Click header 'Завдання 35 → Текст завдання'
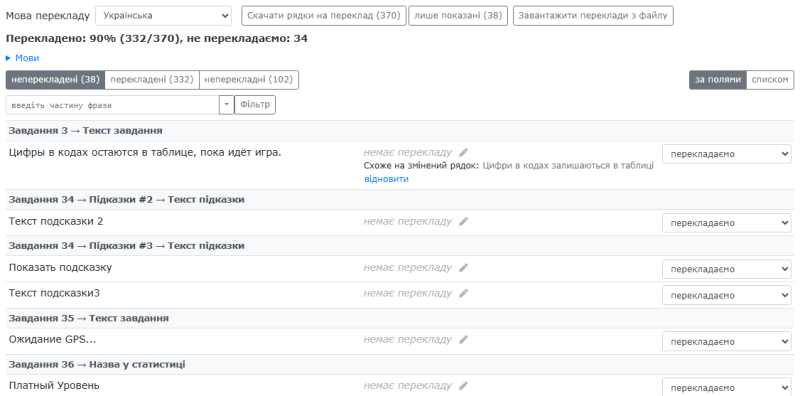This screenshot has height=396, width=800. [88, 318]
